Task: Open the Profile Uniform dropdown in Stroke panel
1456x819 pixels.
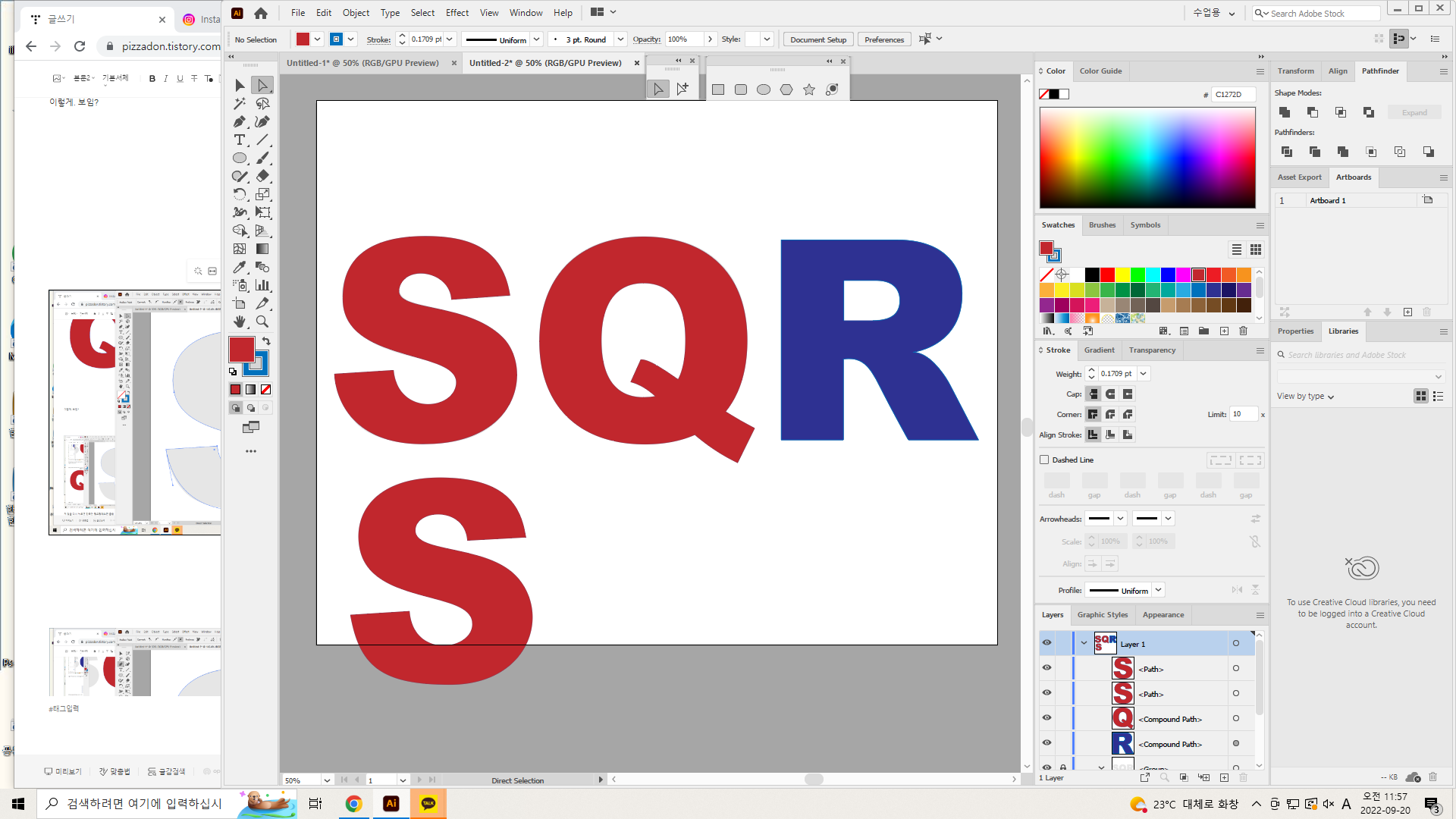Action: (x=1158, y=590)
